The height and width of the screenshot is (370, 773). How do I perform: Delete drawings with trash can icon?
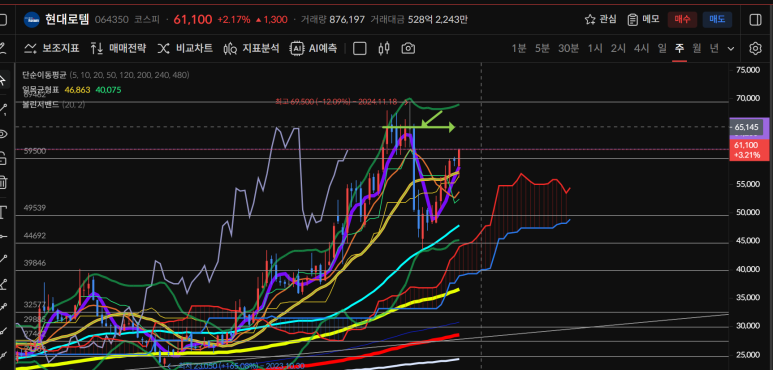tap(3, 182)
